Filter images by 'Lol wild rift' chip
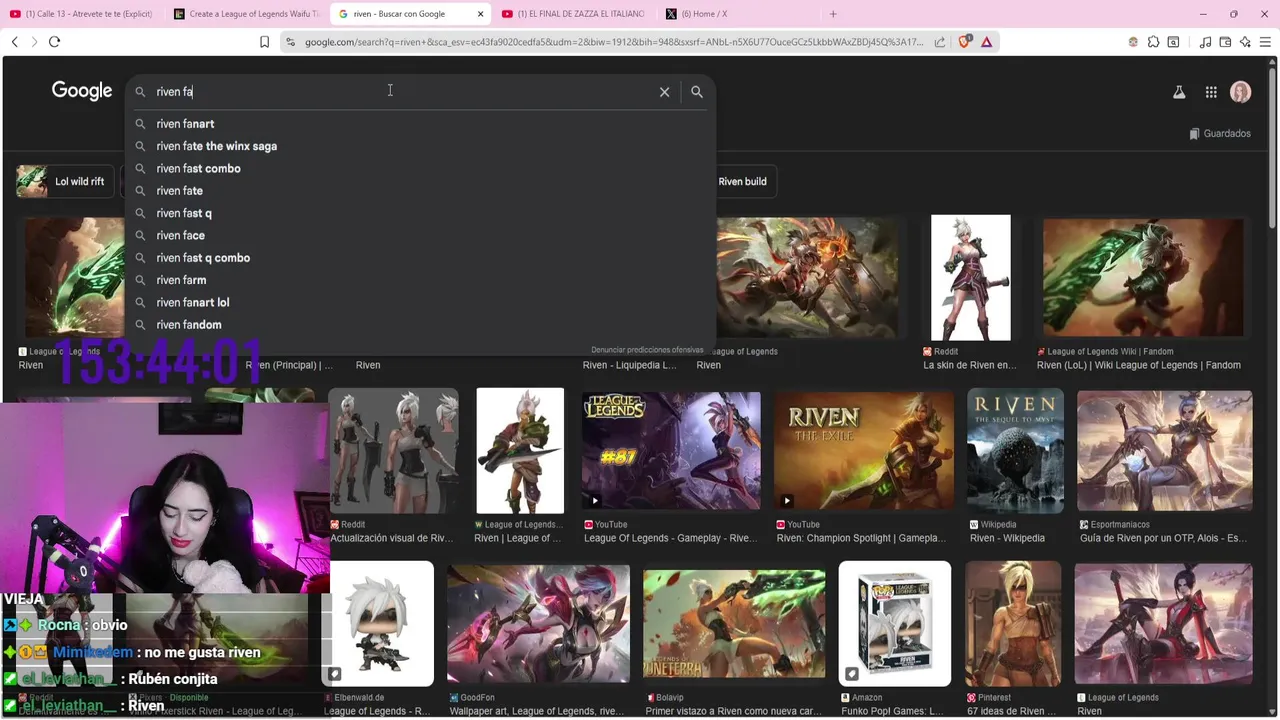1280x720 pixels. pyautogui.click(x=64, y=181)
